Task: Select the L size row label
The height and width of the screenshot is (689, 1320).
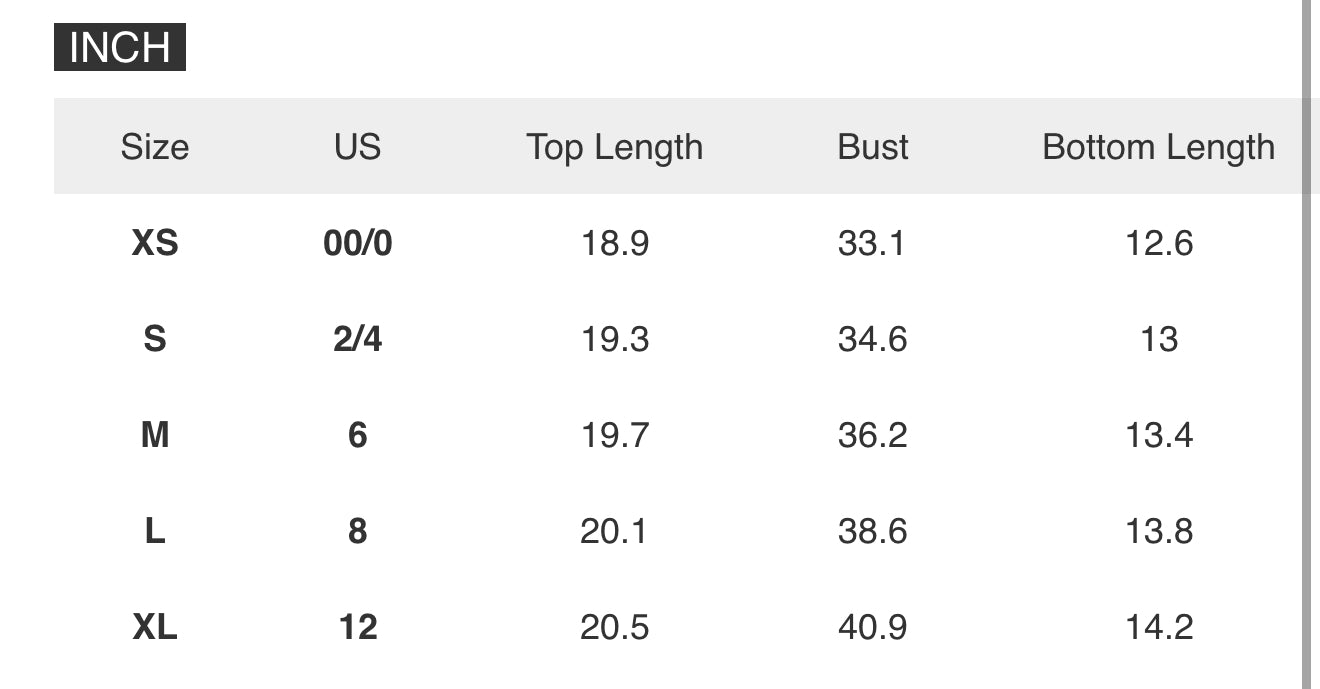Action: pyautogui.click(x=155, y=531)
